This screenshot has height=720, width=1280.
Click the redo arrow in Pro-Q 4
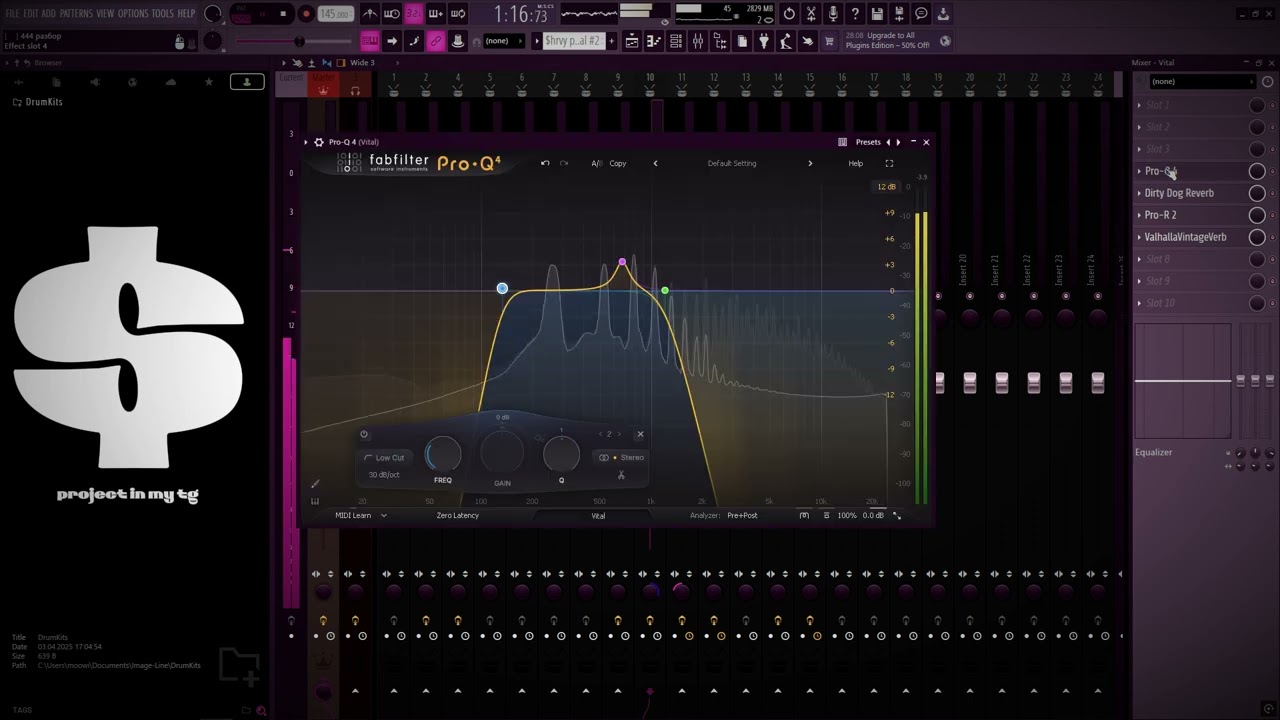pyautogui.click(x=564, y=163)
